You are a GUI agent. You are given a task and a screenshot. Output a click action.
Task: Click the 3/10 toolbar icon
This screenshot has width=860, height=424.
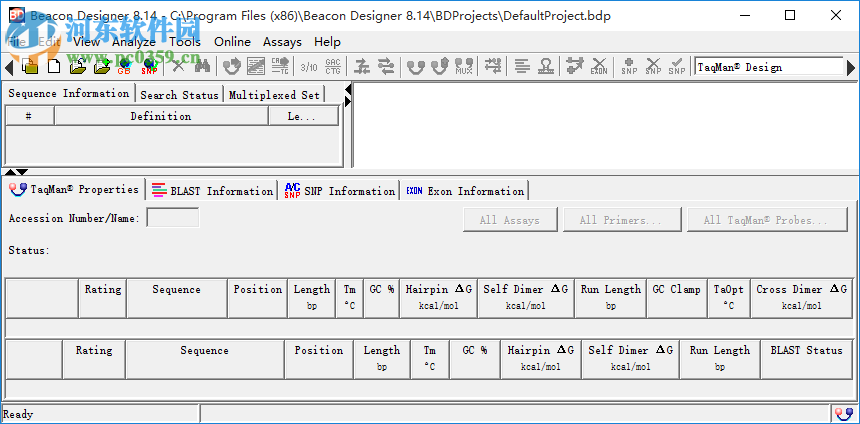[309, 67]
